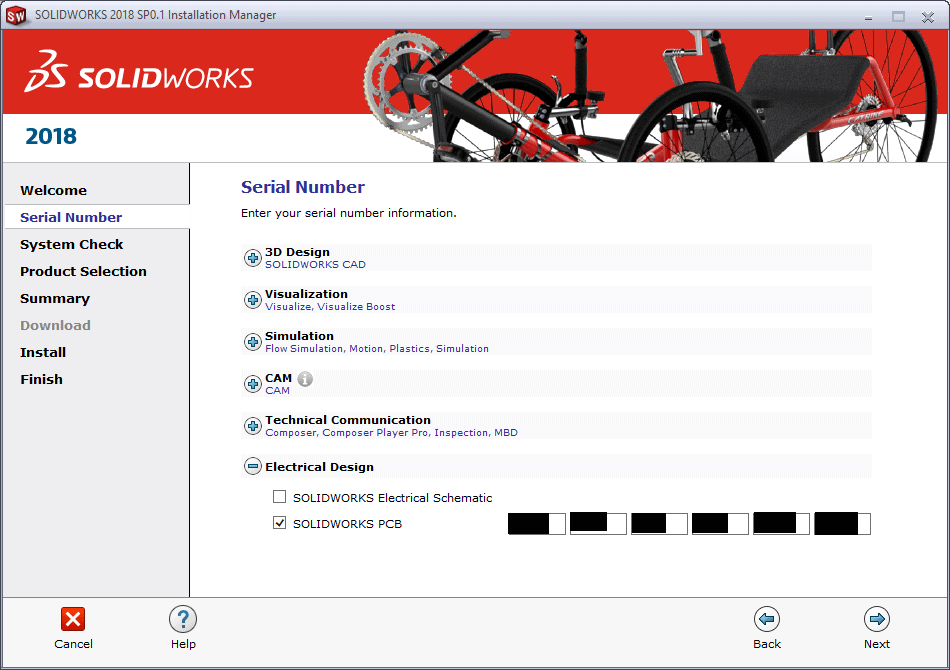This screenshot has height=670, width=950.
Task: Click the CAM sub-label text
Action: pos(277,391)
